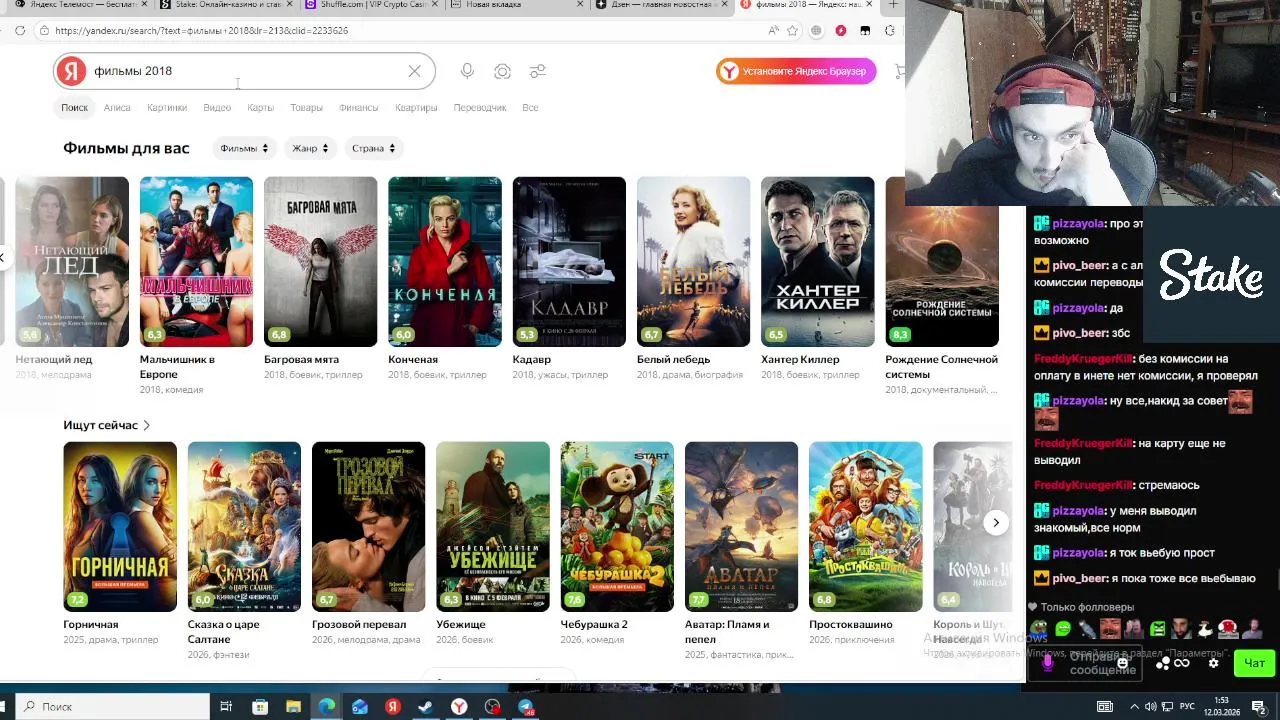Show more trending movies with the right arrow

coord(995,522)
